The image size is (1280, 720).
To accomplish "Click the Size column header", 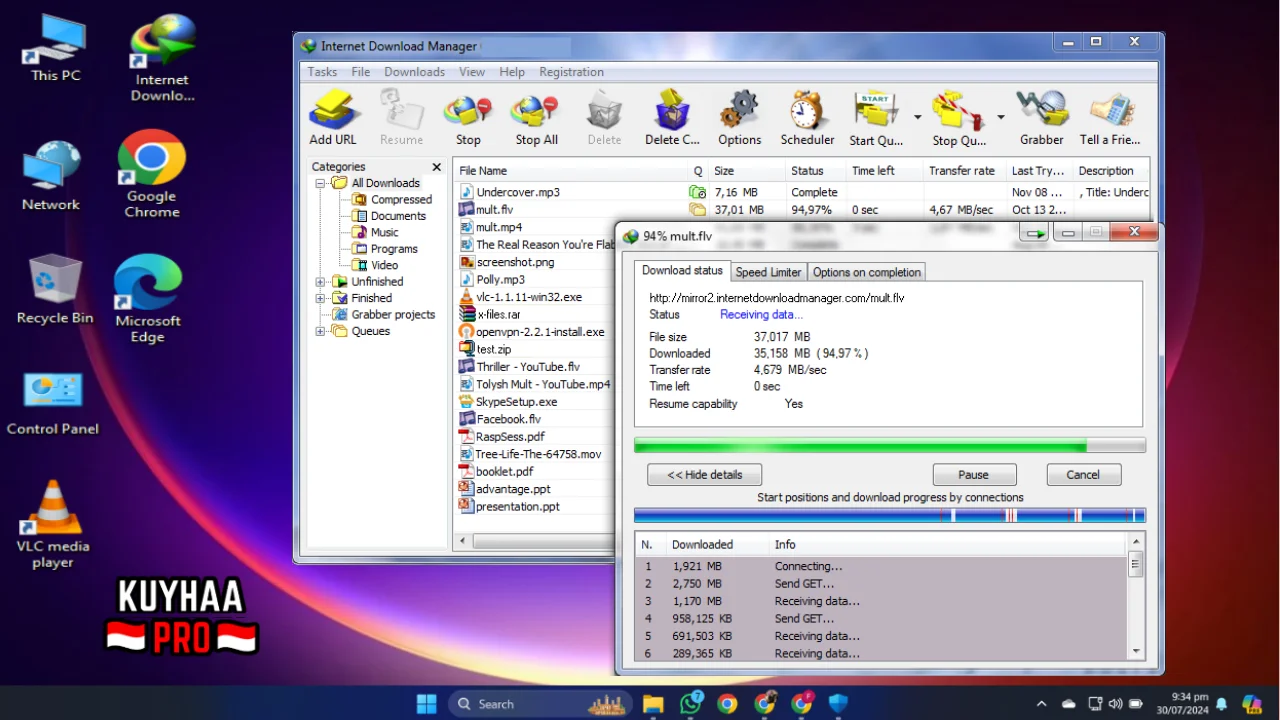I will click(x=745, y=171).
